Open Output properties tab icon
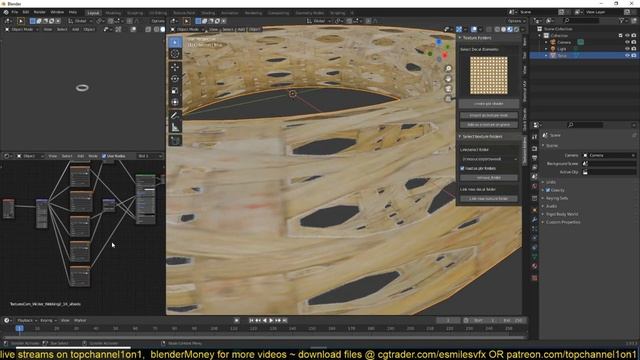Screen dimensions: 640x360 coord(535,158)
